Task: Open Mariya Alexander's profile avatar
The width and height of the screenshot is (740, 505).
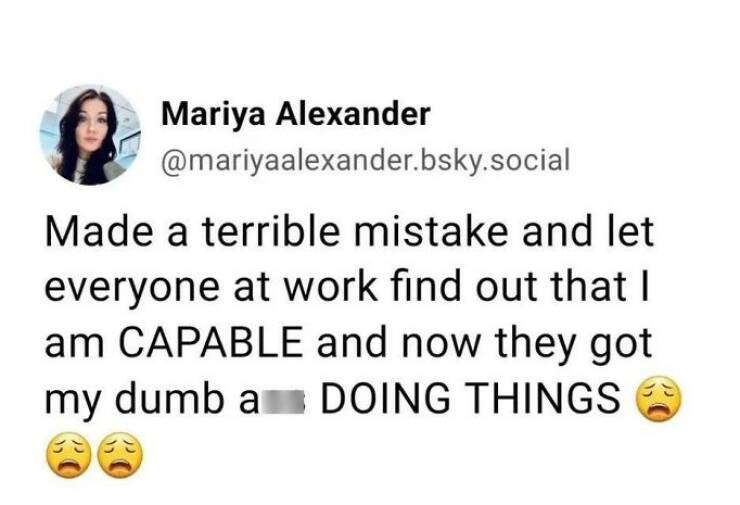Action: pyautogui.click(x=90, y=135)
